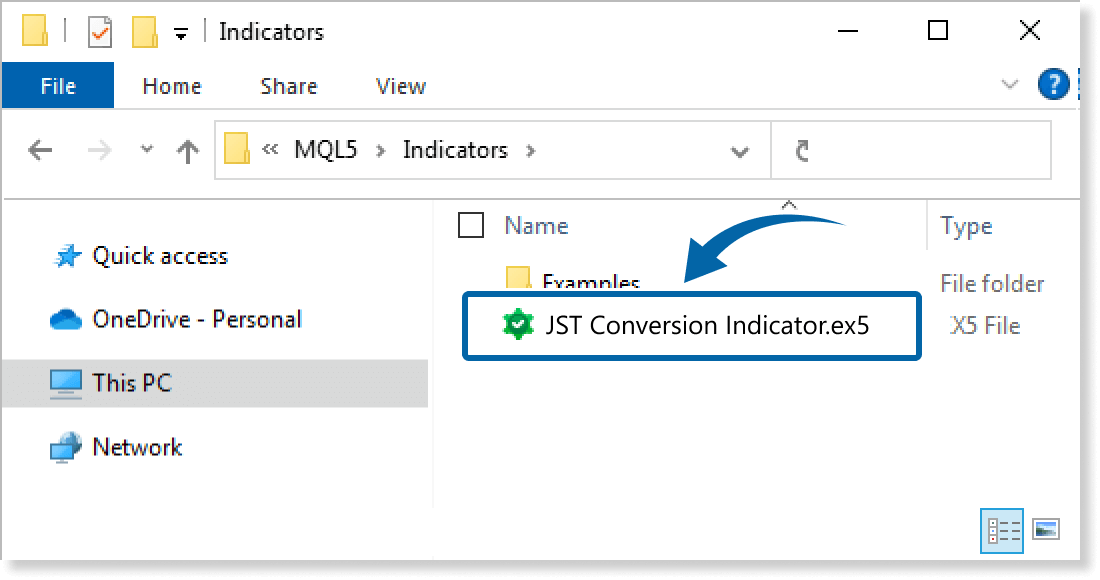Click the Properties quick access toolbar icon
The height and width of the screenshot is (580, 1100).
(x=100, y=32)
